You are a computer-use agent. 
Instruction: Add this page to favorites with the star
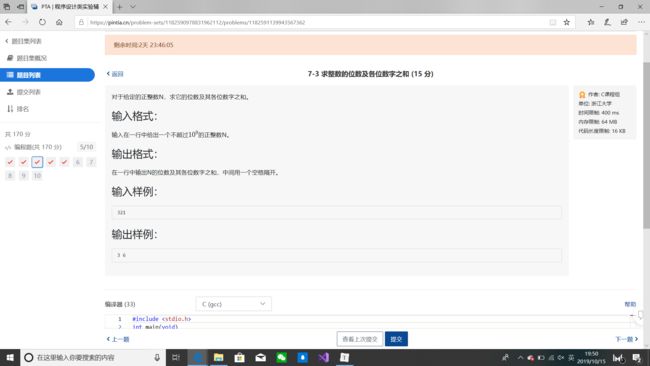pos(567,22)
